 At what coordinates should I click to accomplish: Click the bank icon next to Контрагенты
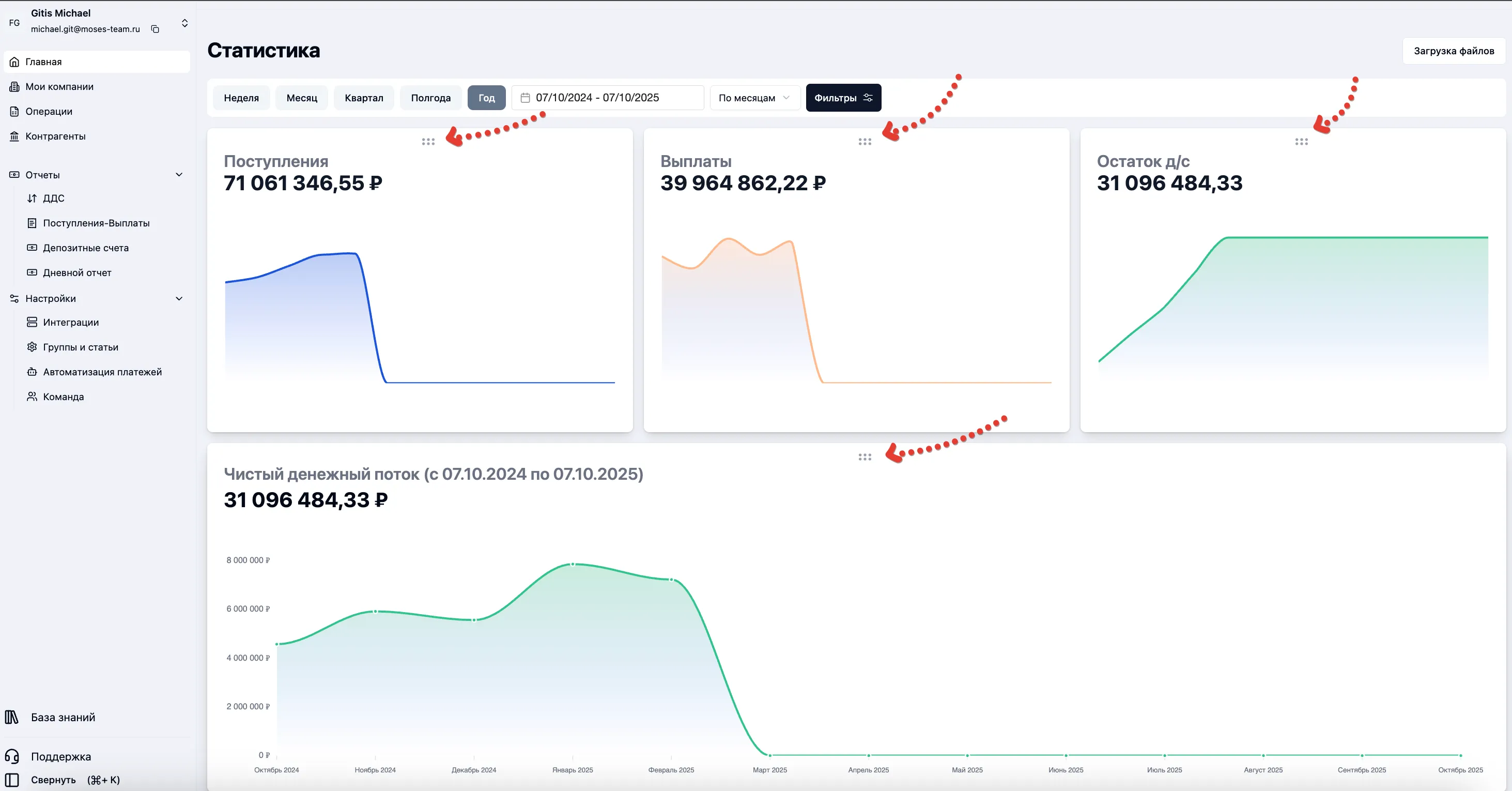pos(14,135)
